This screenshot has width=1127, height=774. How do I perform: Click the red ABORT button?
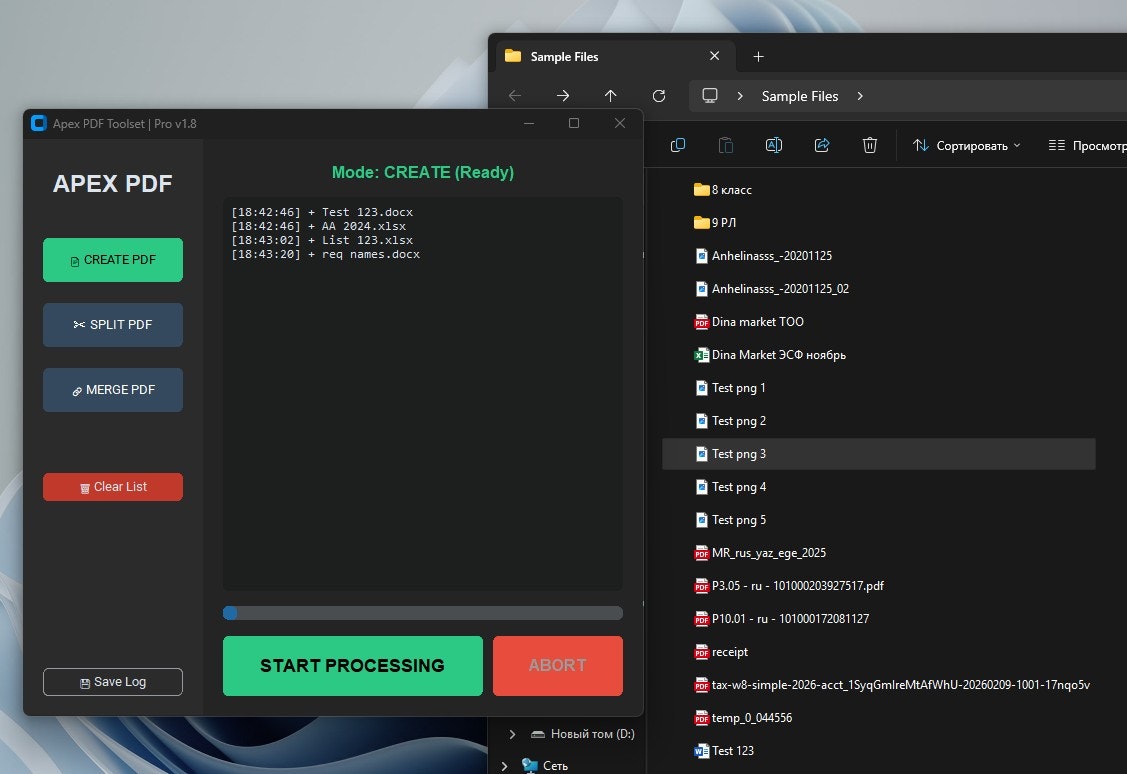558,665
